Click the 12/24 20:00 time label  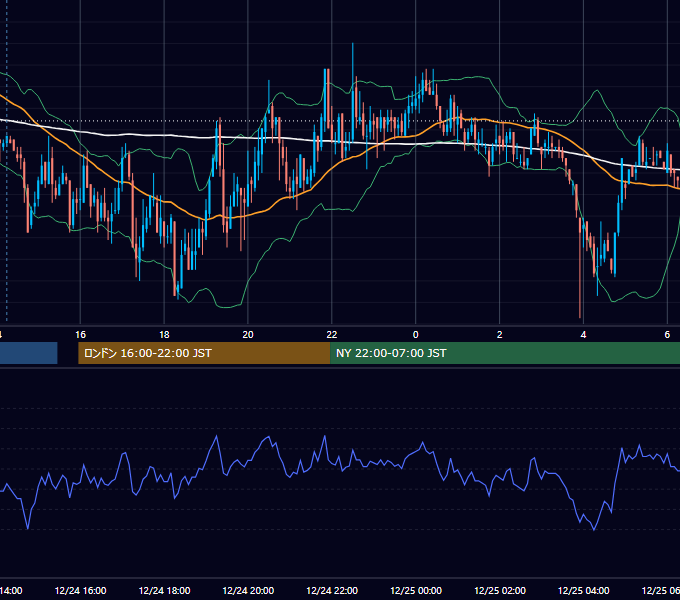(248, 590)
